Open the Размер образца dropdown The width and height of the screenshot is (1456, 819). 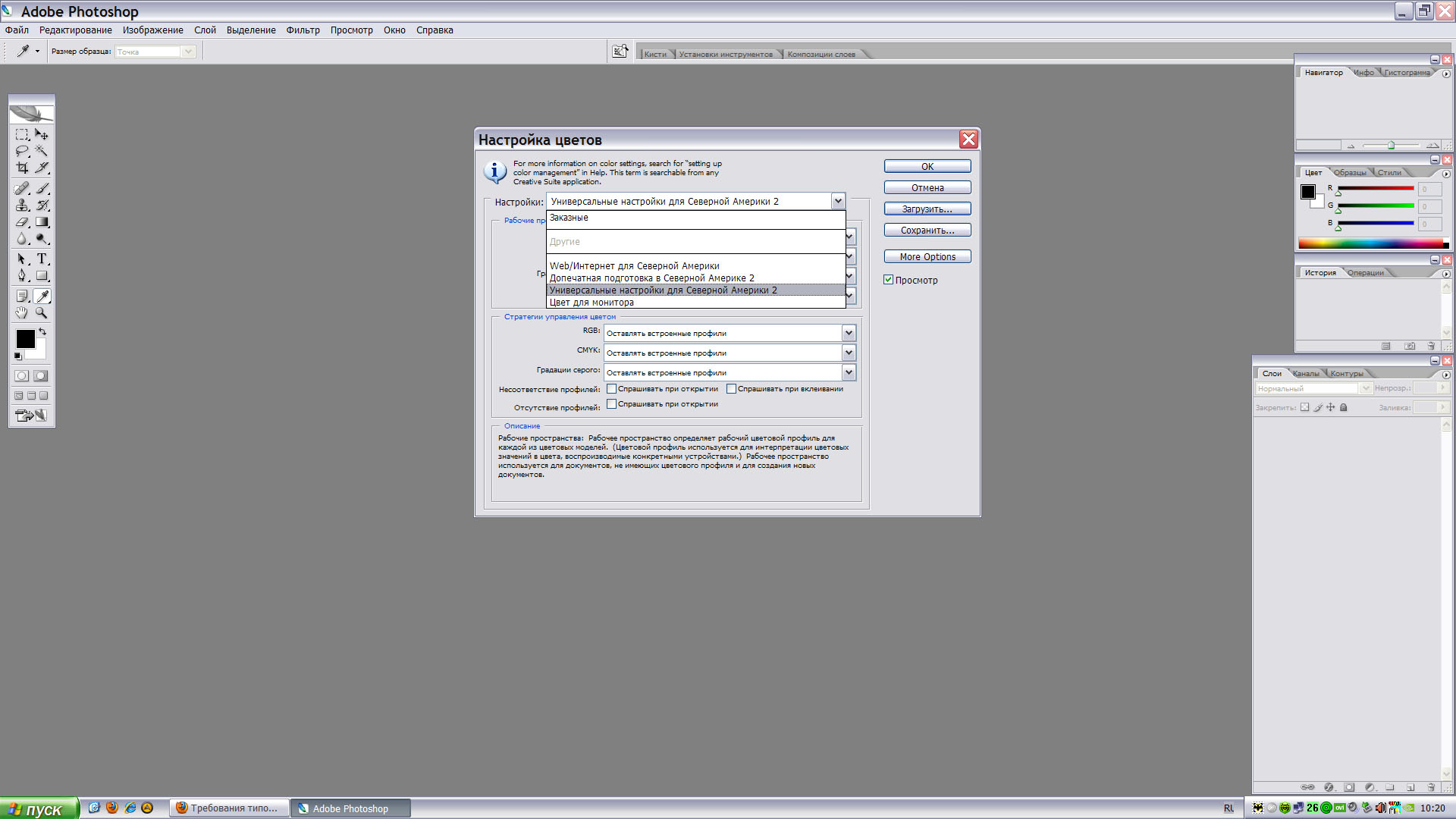tap(188, 52)
